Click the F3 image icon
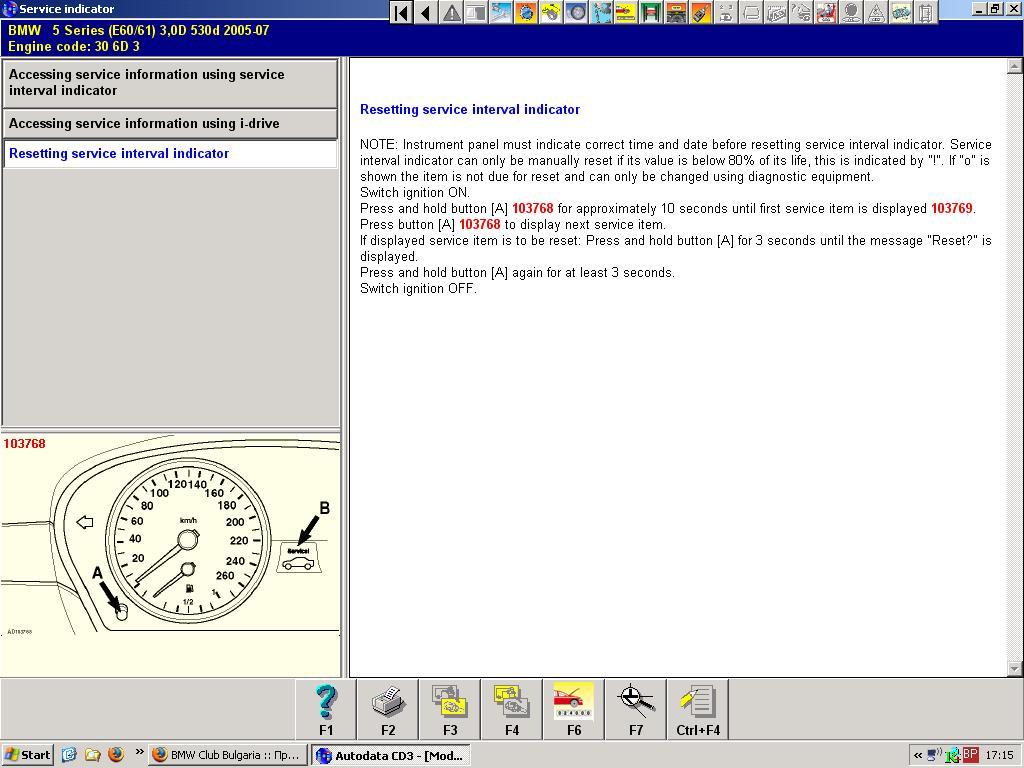Image resolution: width=1024 pixels, height=768 pixels. pyautogui.click(x=450, y=709)
